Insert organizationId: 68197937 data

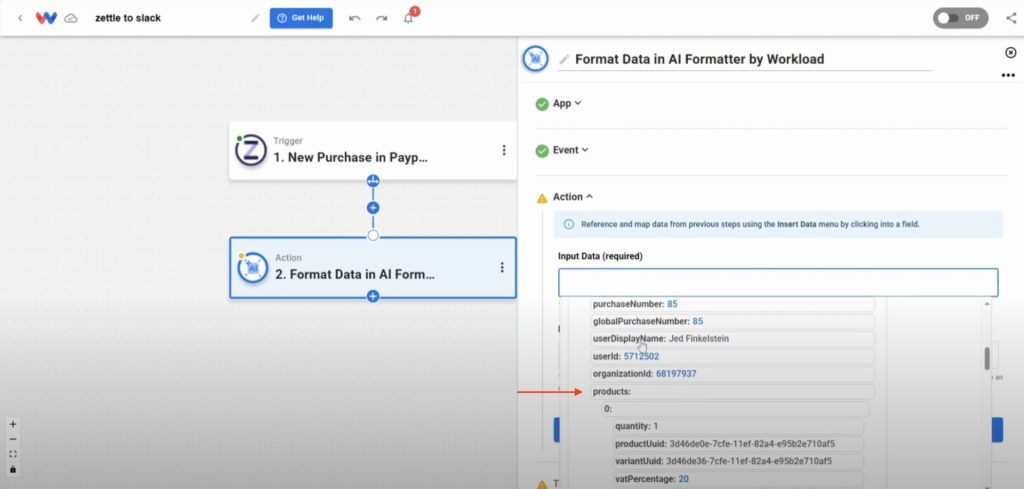732,374
